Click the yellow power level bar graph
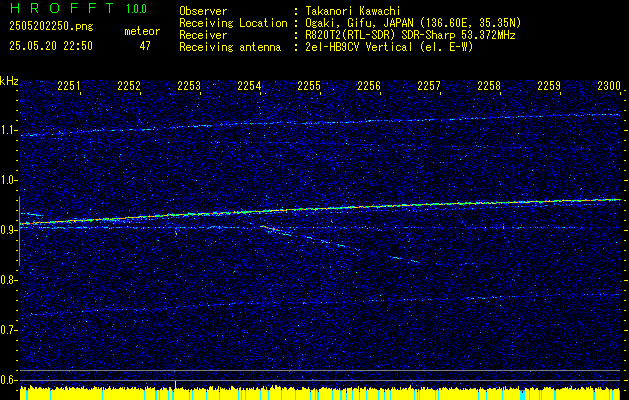The height and width of the screenshot is (400, 629). (320, 393)
